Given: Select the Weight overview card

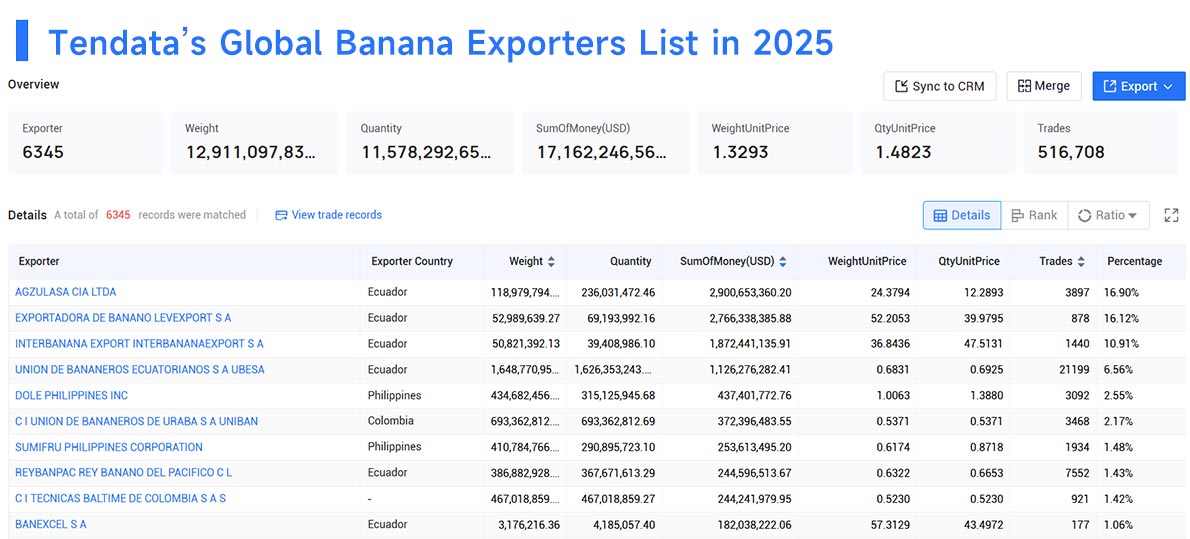Looking at the screenshot, I should tap(254, 142).
